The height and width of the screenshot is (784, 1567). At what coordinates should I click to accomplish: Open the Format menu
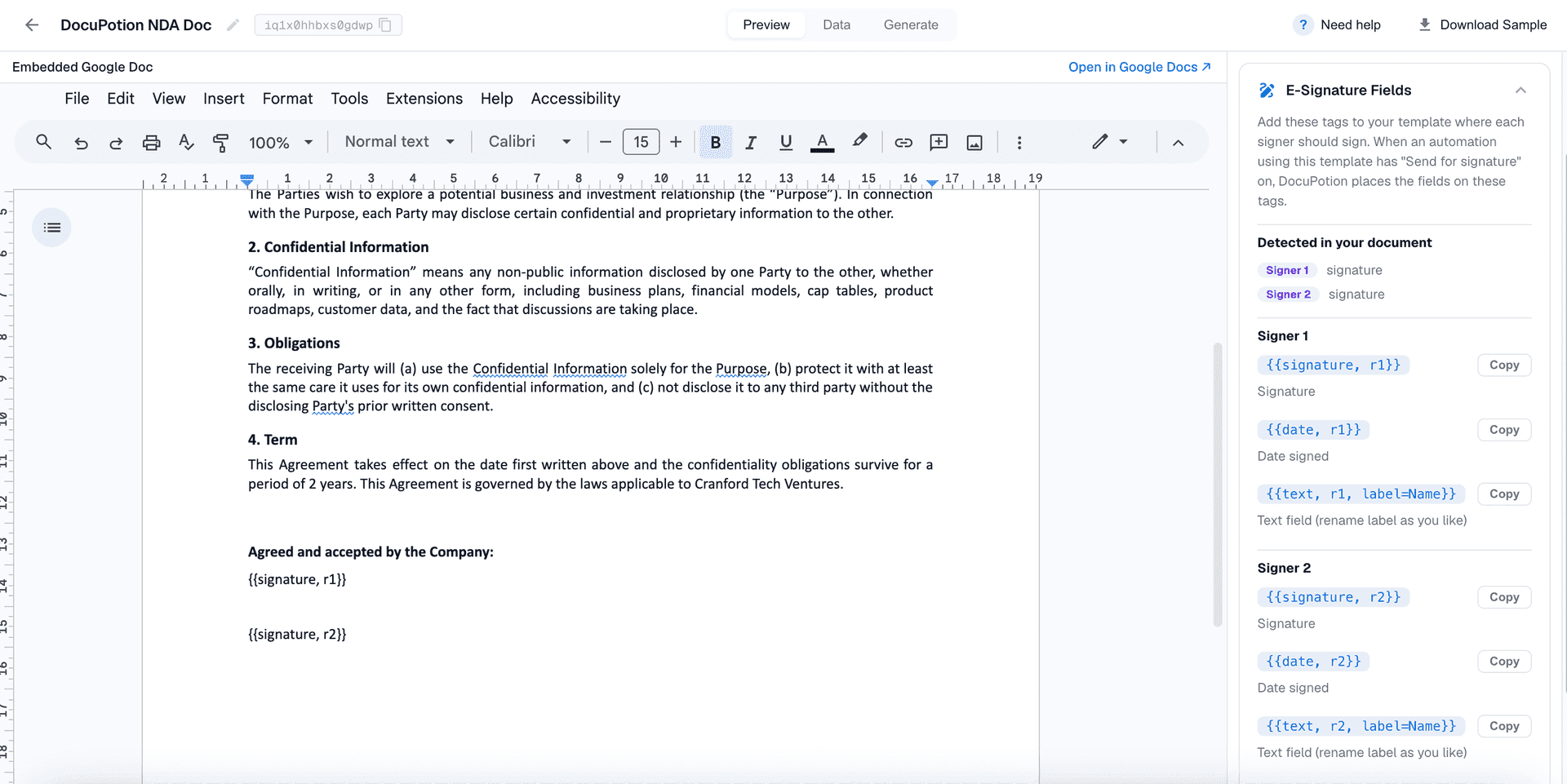click(287, 99)
